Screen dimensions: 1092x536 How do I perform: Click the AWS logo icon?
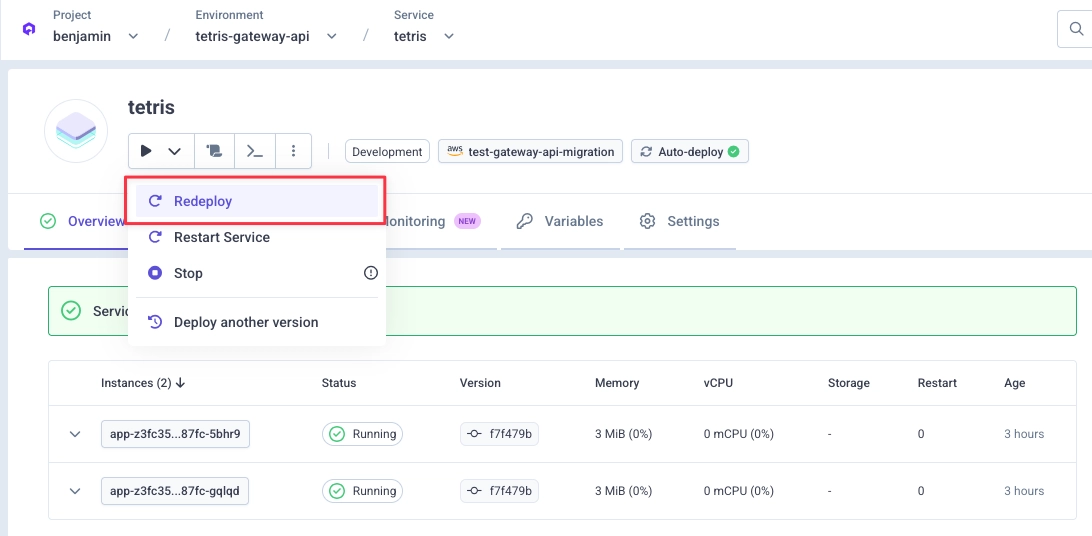455,151
